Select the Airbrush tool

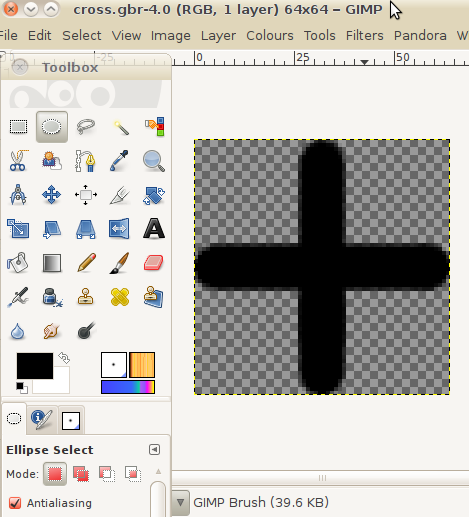[18, 297]
